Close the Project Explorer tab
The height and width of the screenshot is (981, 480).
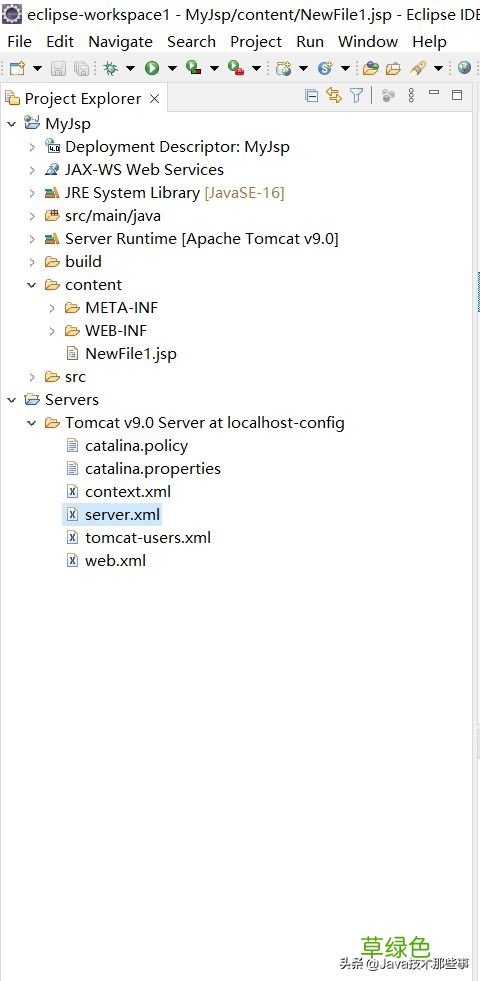click(155, 99)
